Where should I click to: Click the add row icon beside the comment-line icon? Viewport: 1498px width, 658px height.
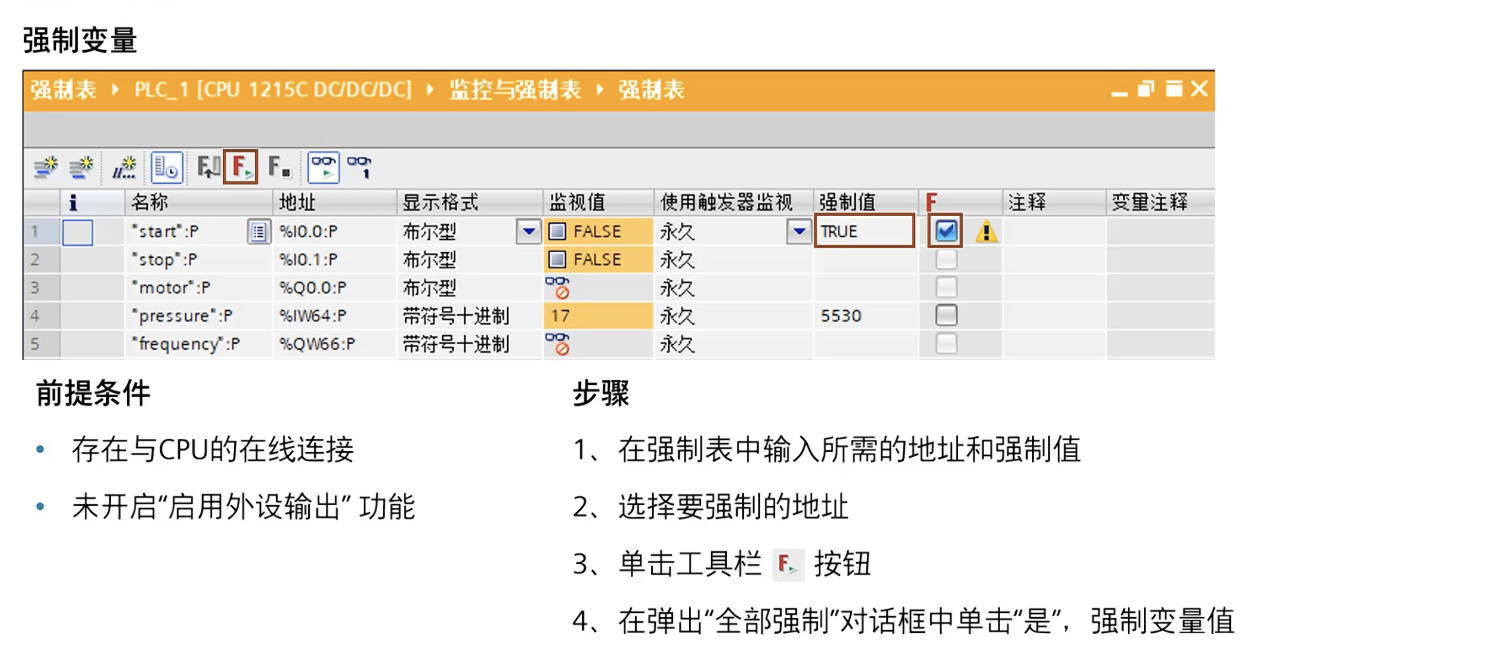tap(81, 168)
